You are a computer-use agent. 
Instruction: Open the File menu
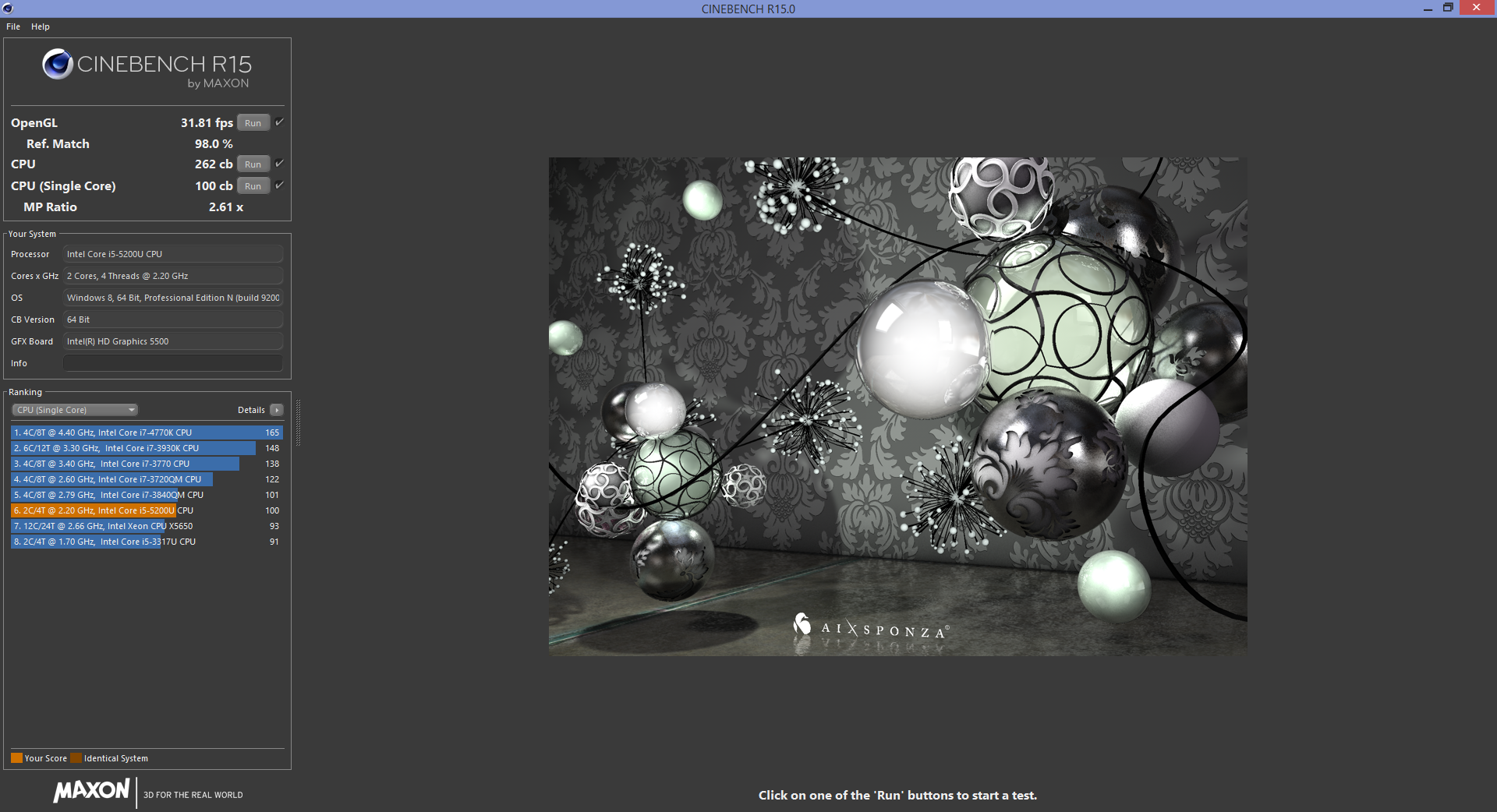coord(13,26)
